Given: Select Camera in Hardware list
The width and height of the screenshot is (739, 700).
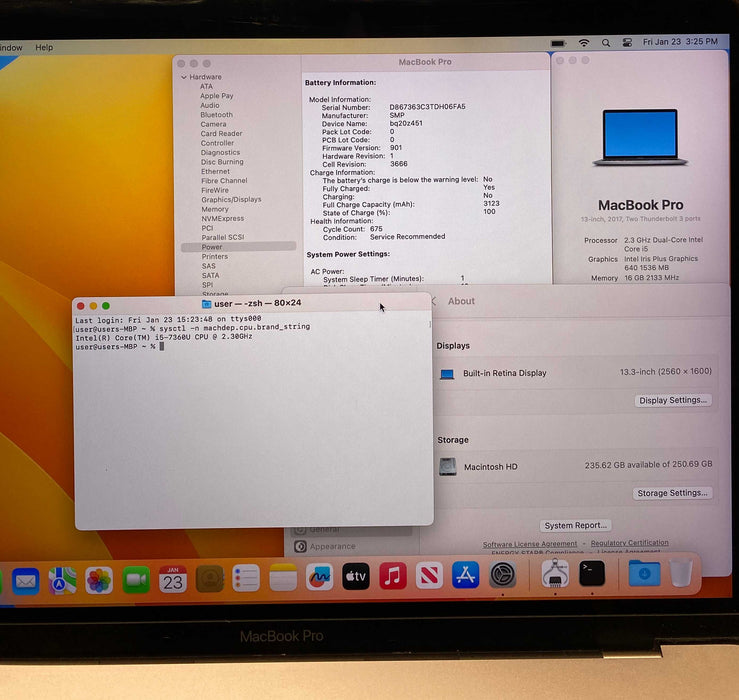Looking at the screenshot, I should point(213,124).
